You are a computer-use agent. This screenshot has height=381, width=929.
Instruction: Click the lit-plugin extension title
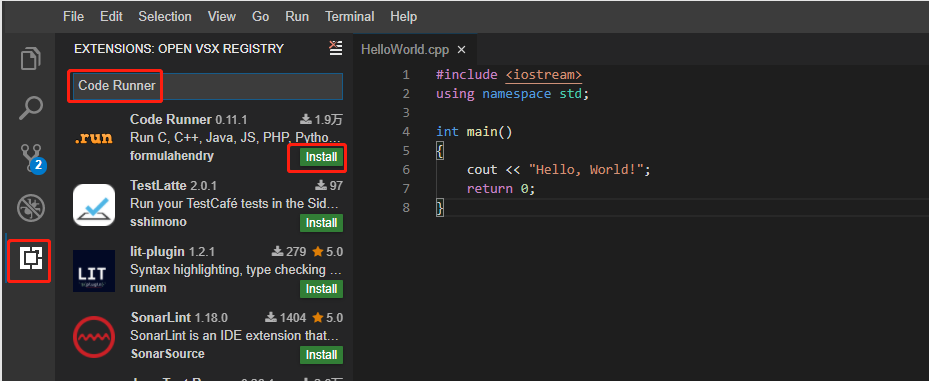tap(157, 251)
